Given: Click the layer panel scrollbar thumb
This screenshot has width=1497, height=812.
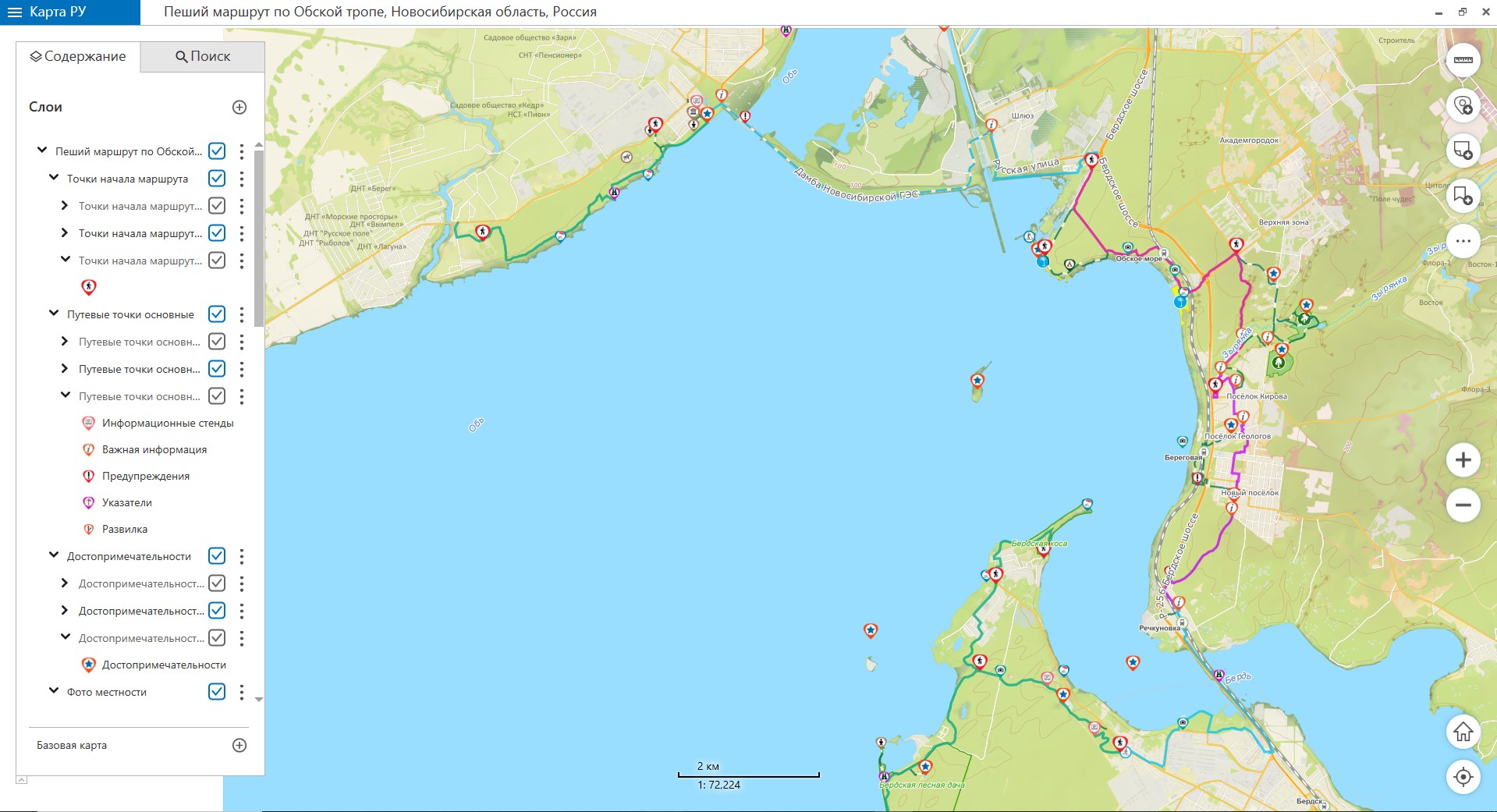Looking at the screenshot, I should pyautogui.click(x=259, y=238).
